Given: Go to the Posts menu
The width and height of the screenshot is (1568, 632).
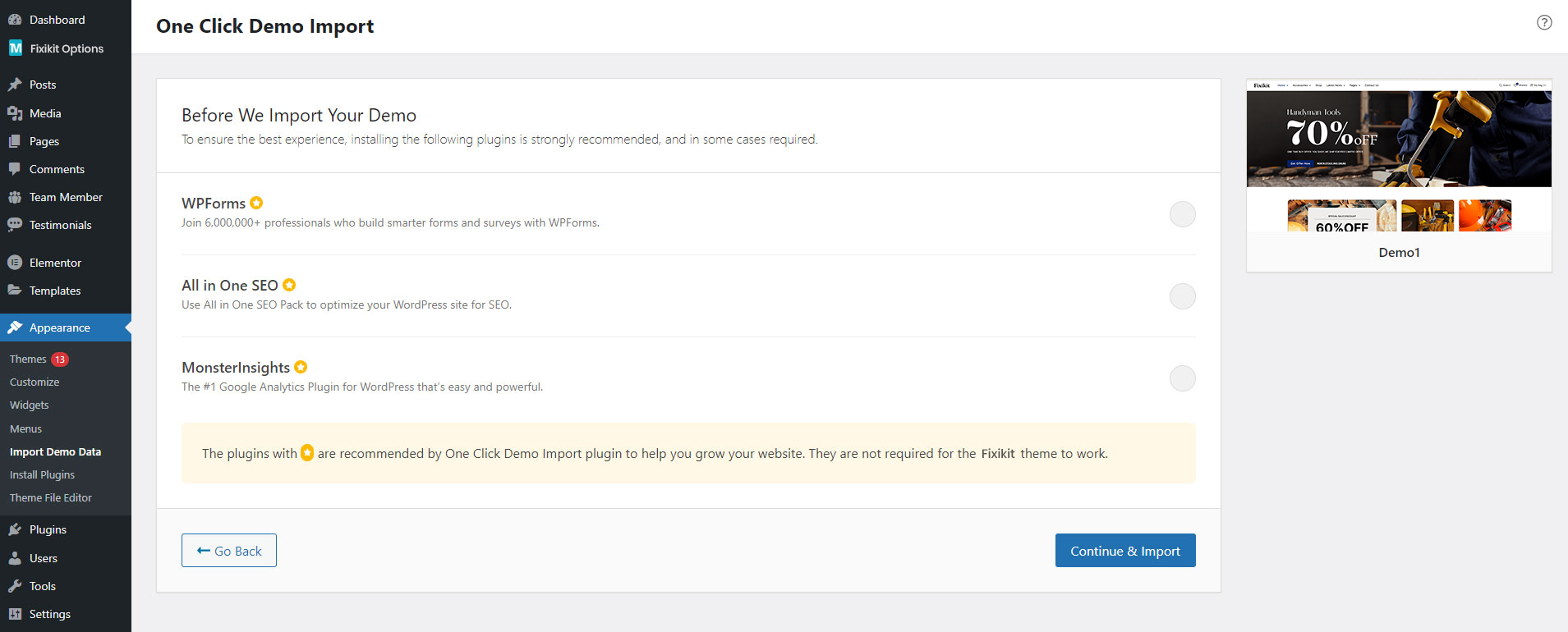Looking at the screenshot, I should click(x=66, y=85).
